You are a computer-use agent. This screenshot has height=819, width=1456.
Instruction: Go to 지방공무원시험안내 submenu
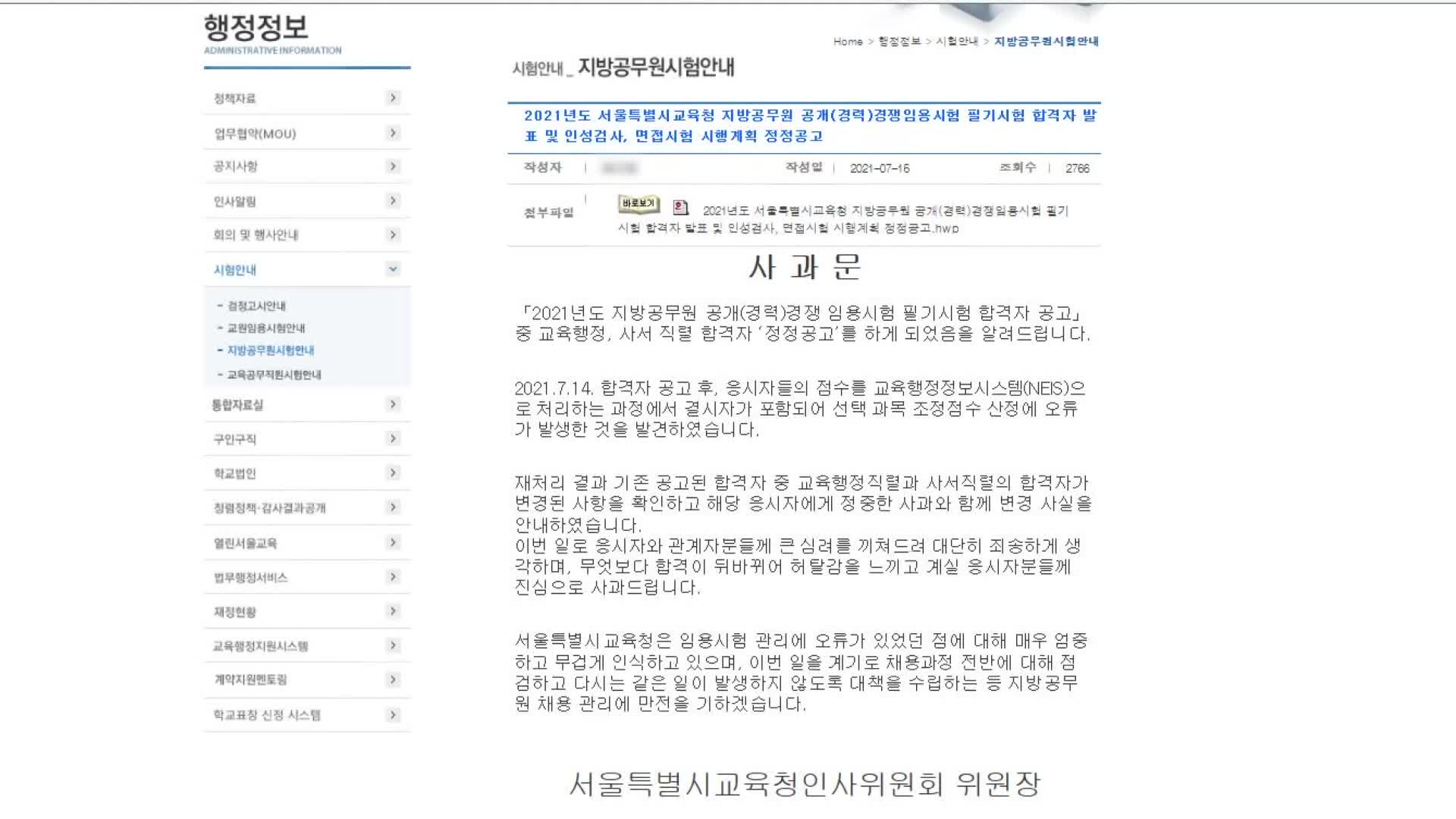tap(271, 350)
